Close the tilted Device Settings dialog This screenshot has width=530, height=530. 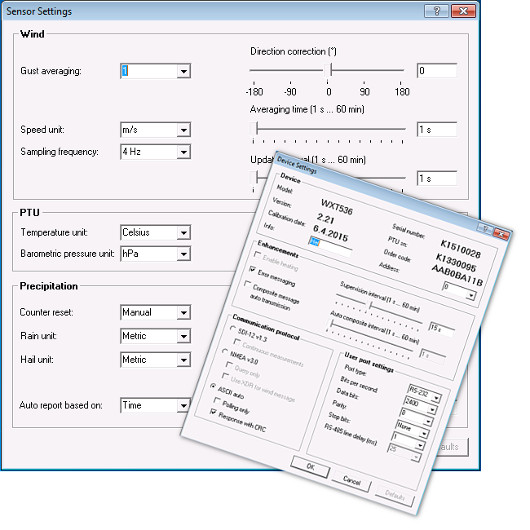501,234
